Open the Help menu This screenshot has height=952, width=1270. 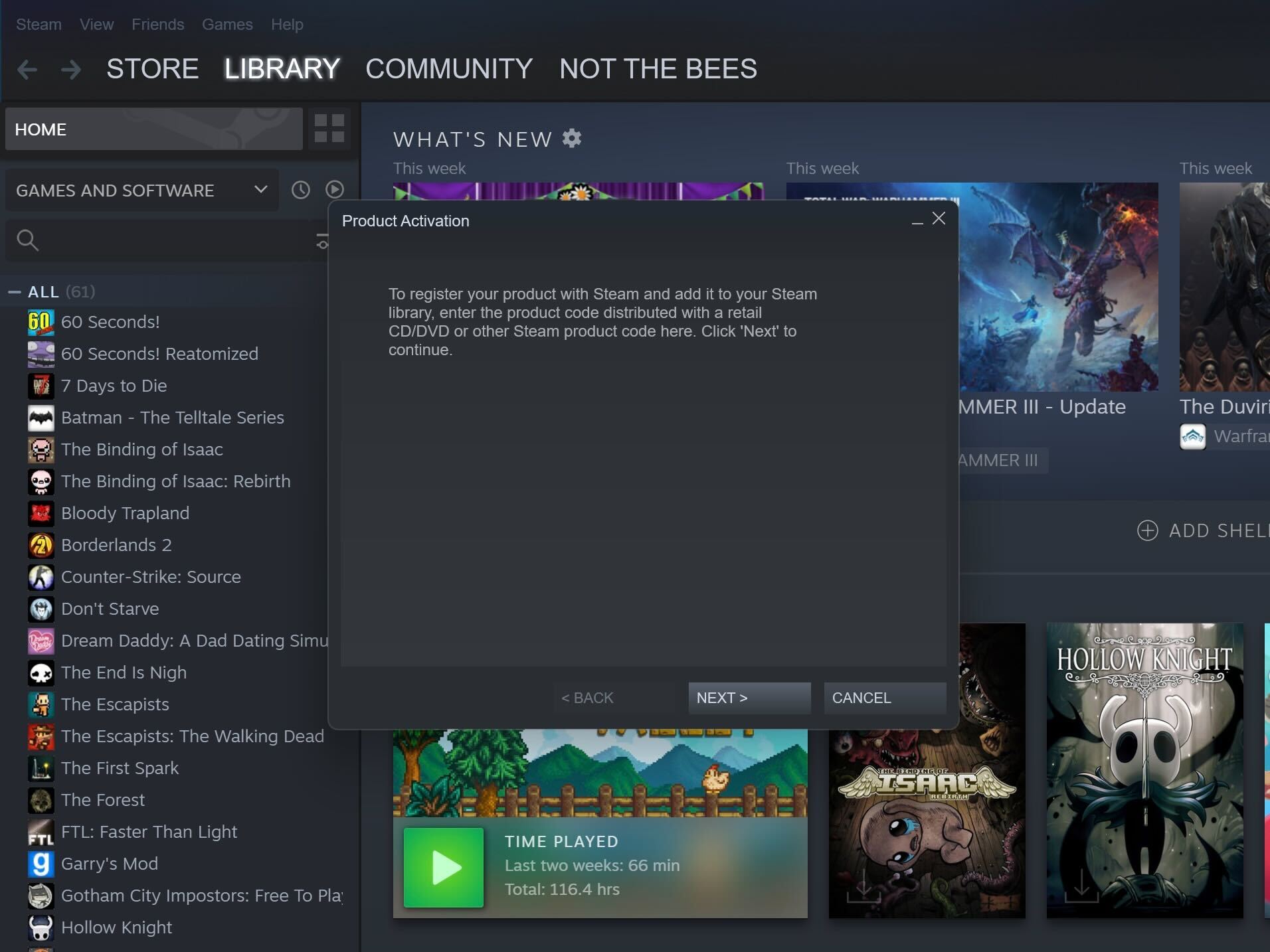287,25
